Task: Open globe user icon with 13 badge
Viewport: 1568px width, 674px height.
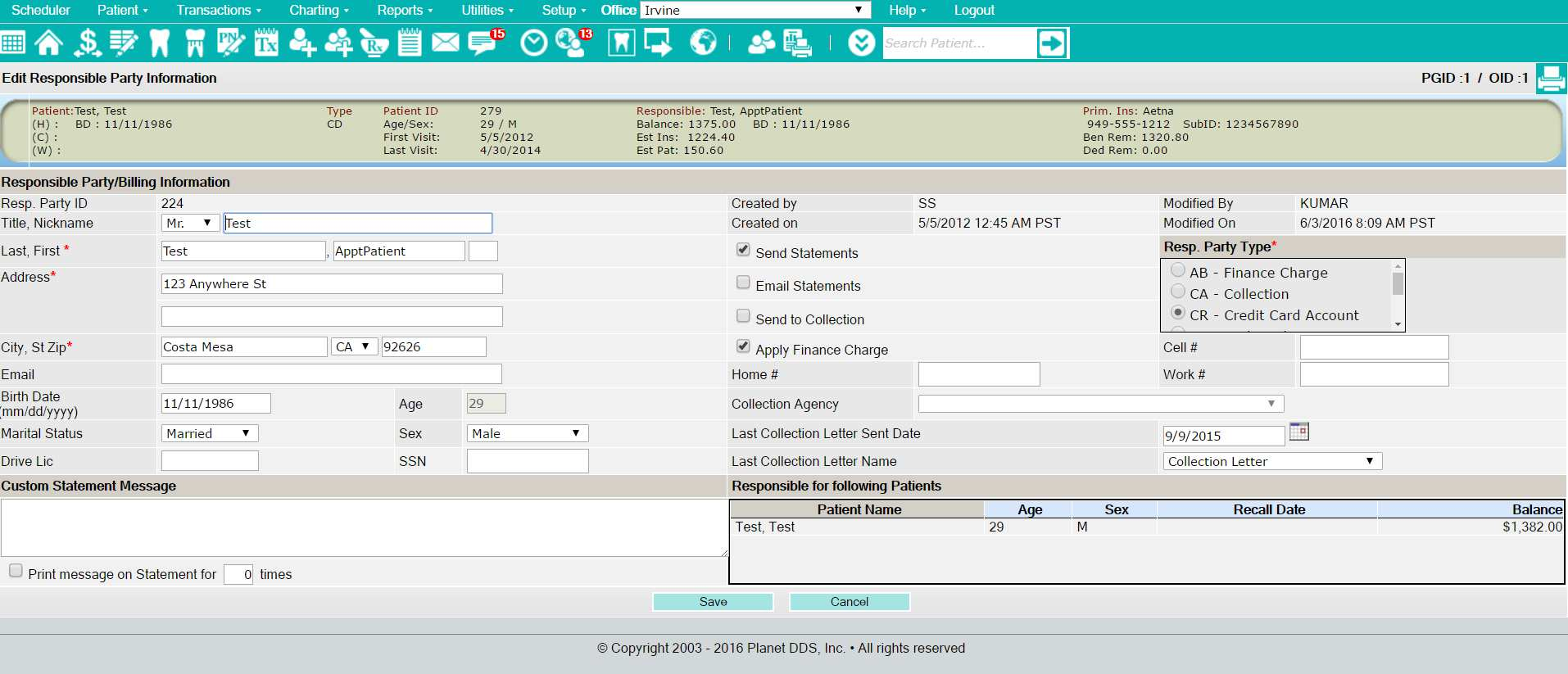Action: (573, 43)
